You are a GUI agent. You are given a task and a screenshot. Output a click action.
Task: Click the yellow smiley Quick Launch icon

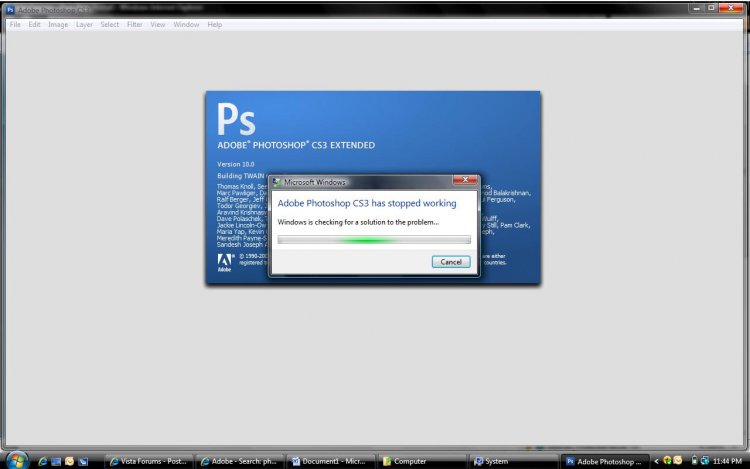(69, 461)
